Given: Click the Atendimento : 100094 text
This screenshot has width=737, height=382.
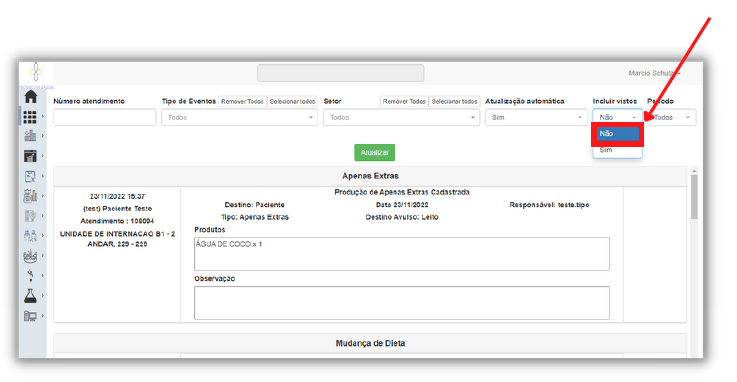Looking at the screenshot, I should pyautogui.click(x=117, y=221).
